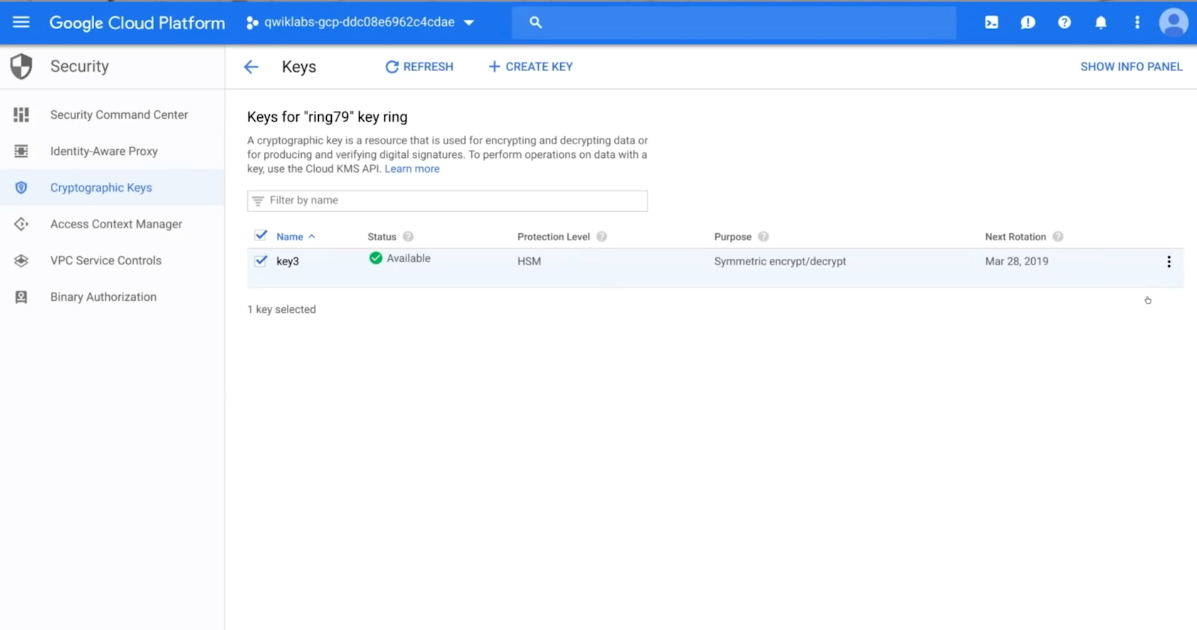Viewport: 1197px width, 630px height.
Task: Open the send feedback icon
Action: pyautogui.click(x=1028, y=22)
